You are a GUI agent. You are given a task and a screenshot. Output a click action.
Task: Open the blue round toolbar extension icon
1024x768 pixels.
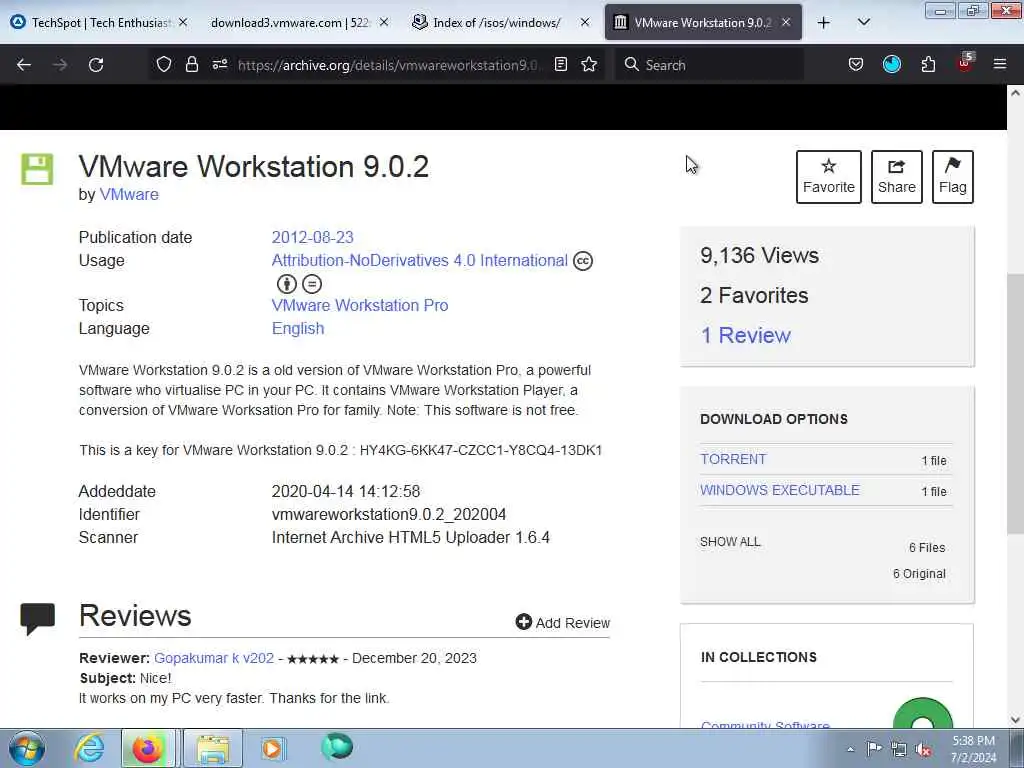(x=891, y=64)
